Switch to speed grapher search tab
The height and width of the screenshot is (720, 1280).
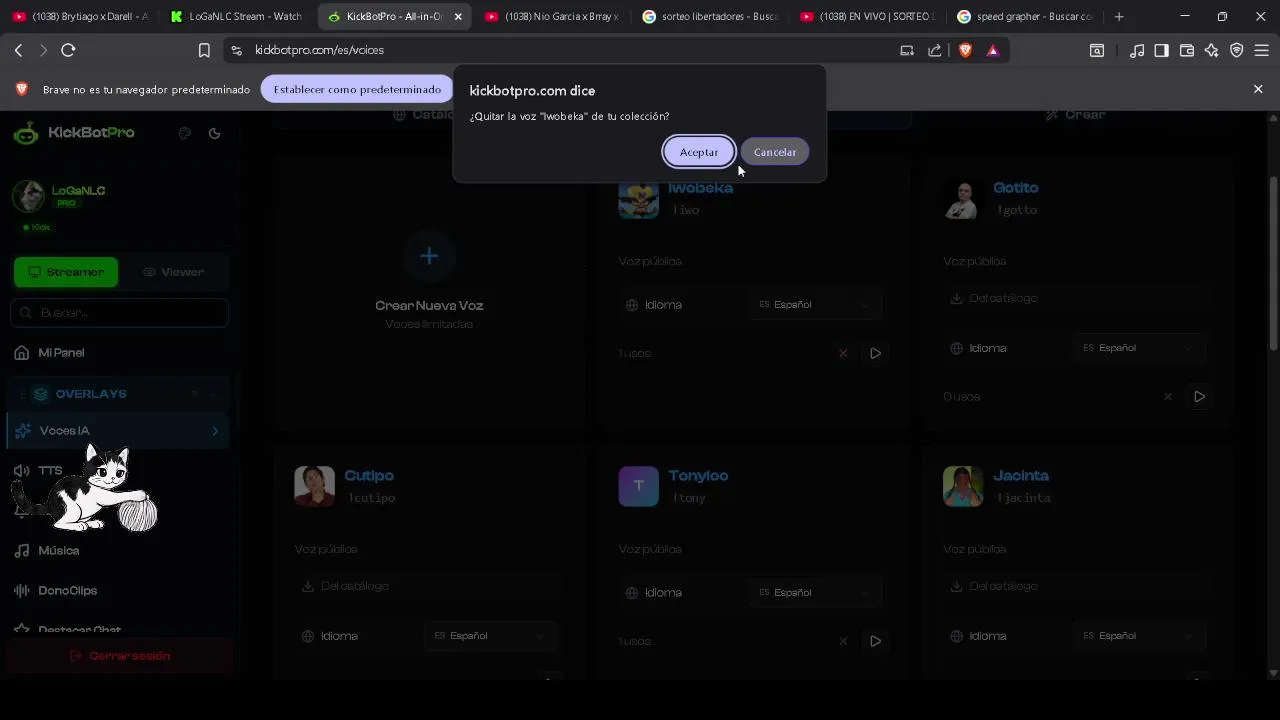click(1025, 16)
